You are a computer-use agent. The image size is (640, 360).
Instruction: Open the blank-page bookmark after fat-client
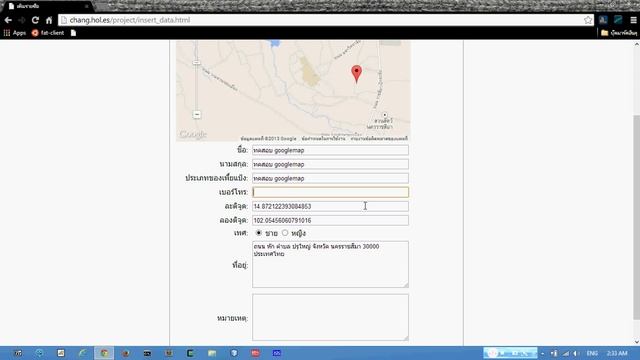tap(73, 33)
